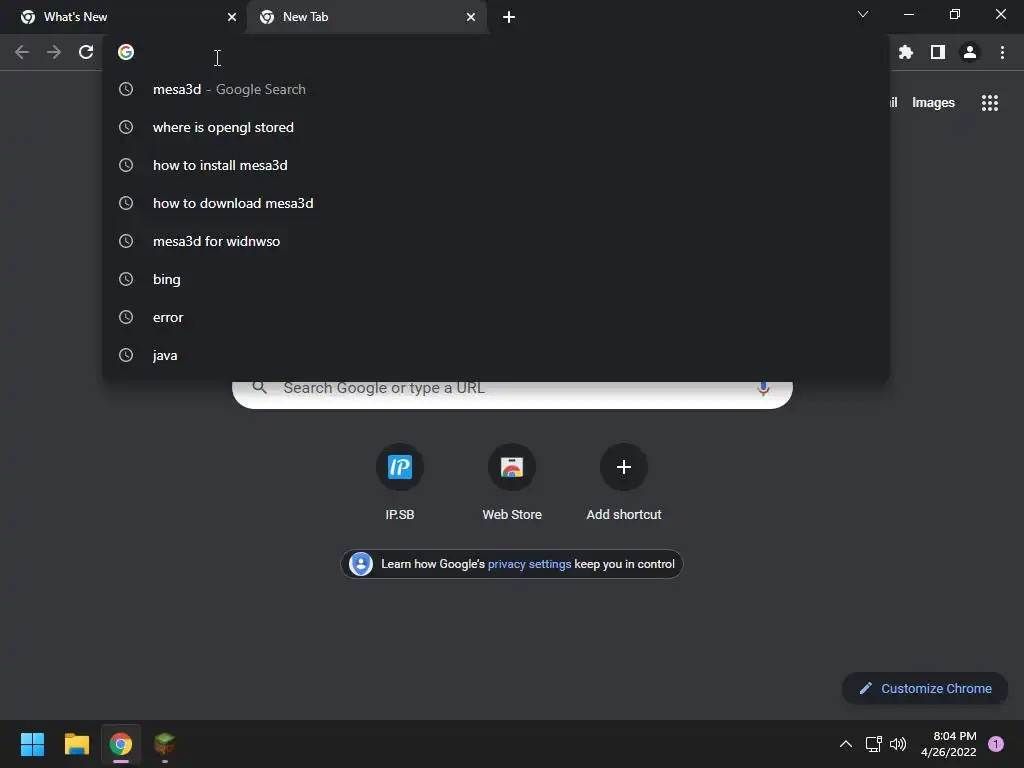Open the Minecraft block taskbar icon
Screen dimensions: 1024x768
pyautogui.click(x=165, y=744)
